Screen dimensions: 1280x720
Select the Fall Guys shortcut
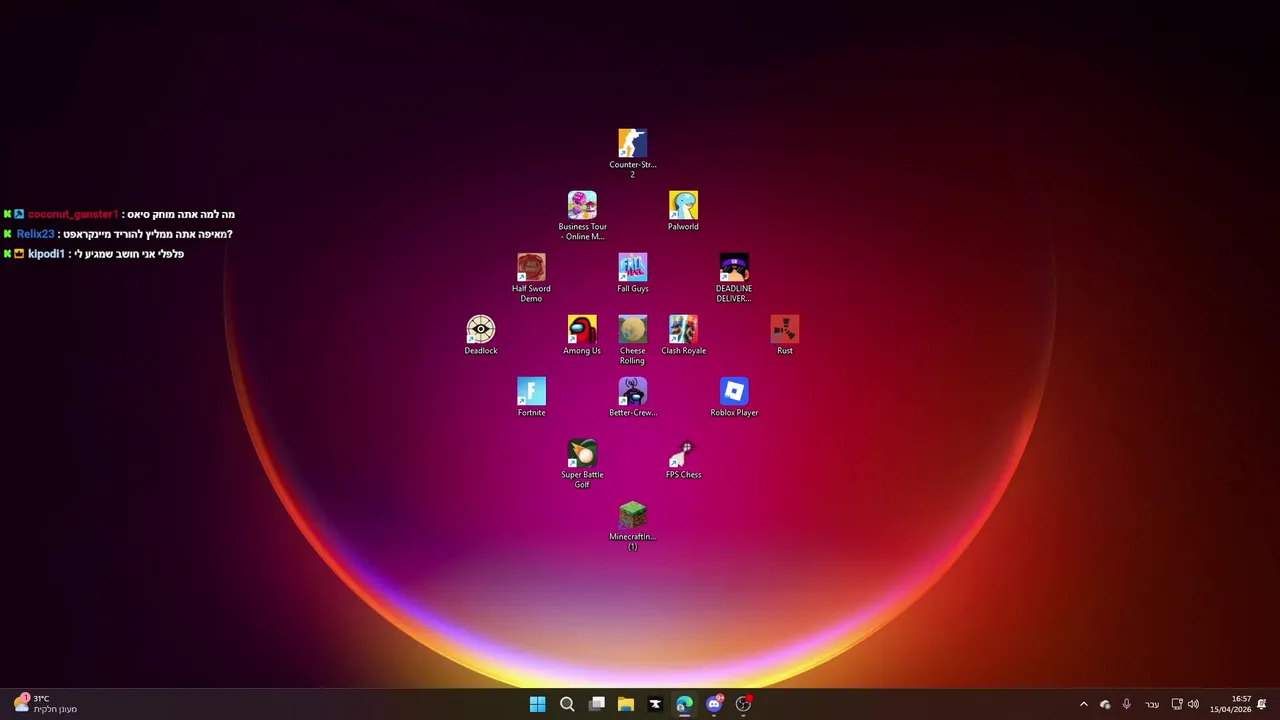tap(632, 273)
